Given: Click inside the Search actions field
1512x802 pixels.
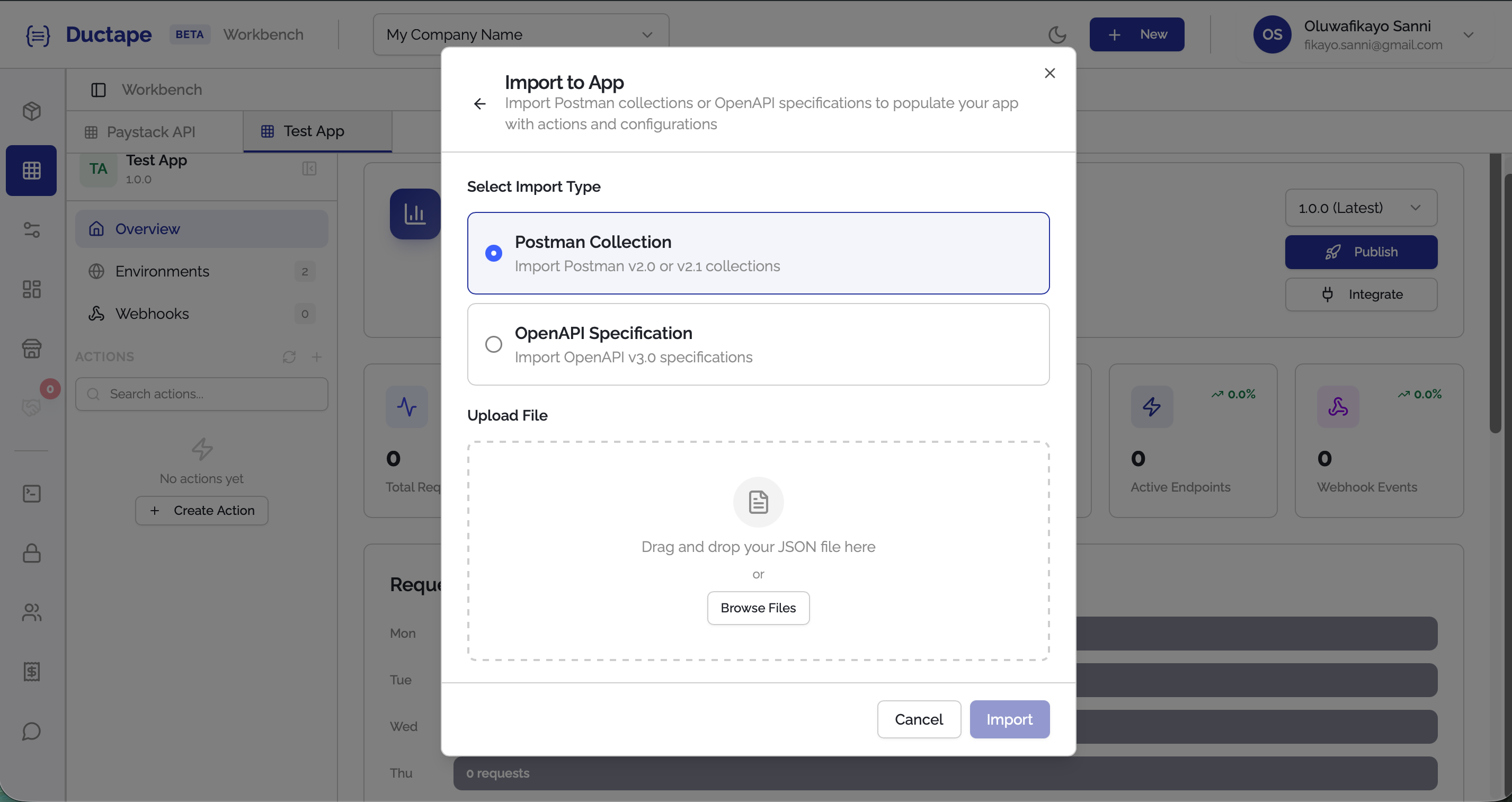Looking at the screenshot, I should click(201, 394).
